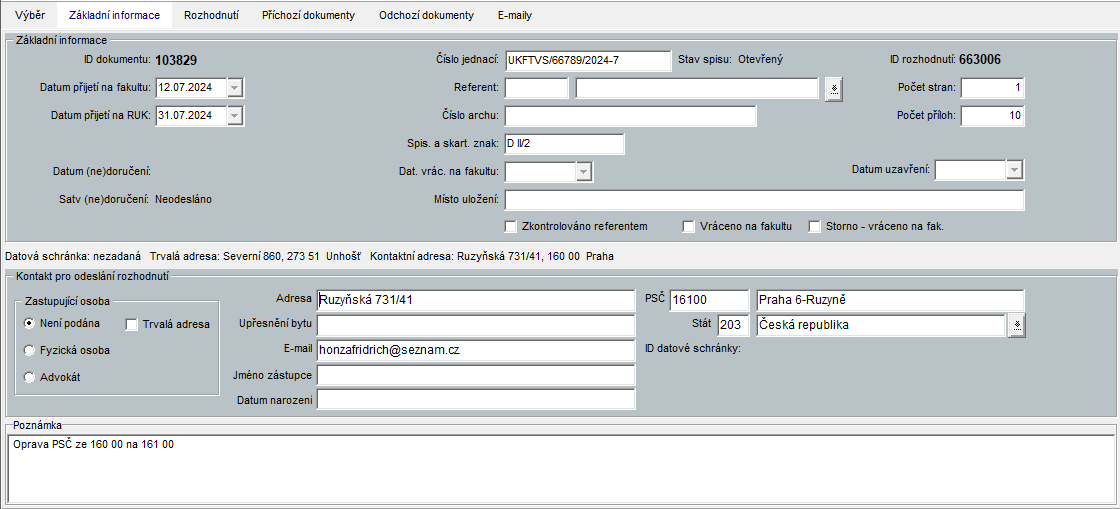1120x509 pixels.
Task: Go to the E-maily tab
Action: click(x=515, y=15)
